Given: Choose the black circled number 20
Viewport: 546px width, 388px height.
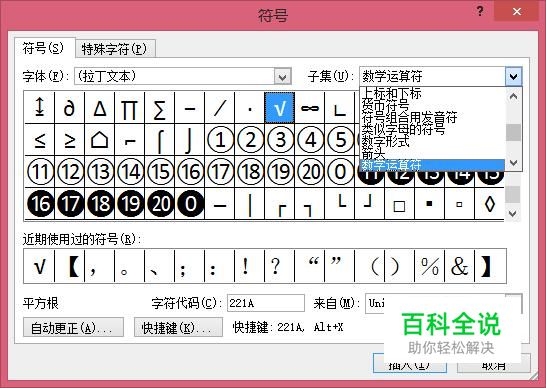Looking at the screenshot, I should pos(159,204).
